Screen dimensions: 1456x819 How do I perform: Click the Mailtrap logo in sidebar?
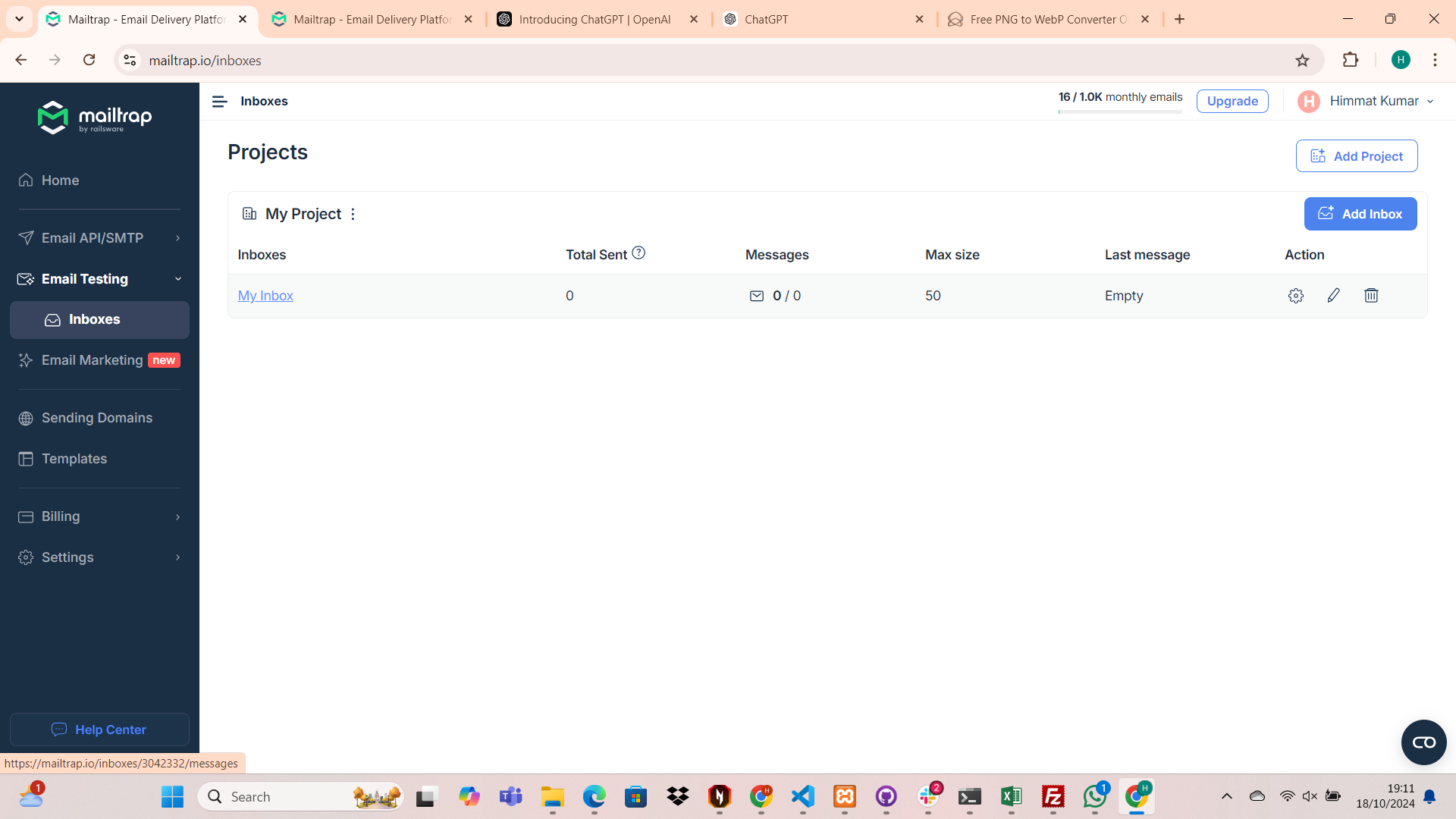tap(95, 118)
